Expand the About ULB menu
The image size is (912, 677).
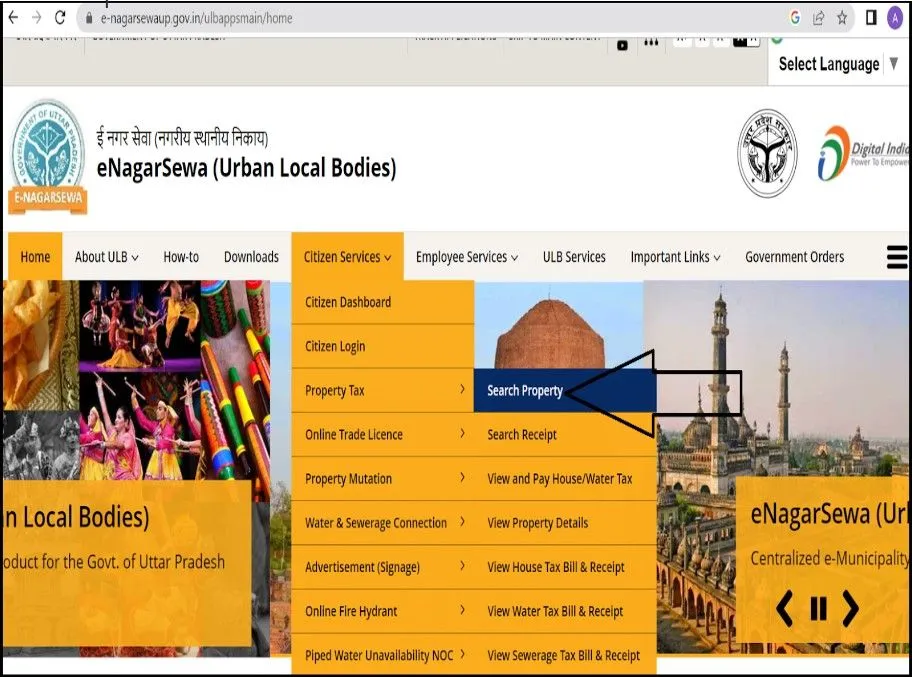106,257
